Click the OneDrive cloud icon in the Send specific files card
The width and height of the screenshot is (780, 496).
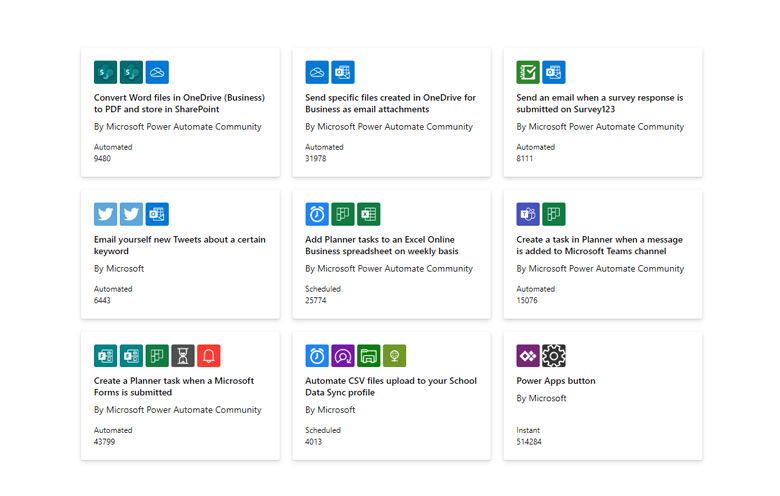pyautogui.click(x=317, y=72)
